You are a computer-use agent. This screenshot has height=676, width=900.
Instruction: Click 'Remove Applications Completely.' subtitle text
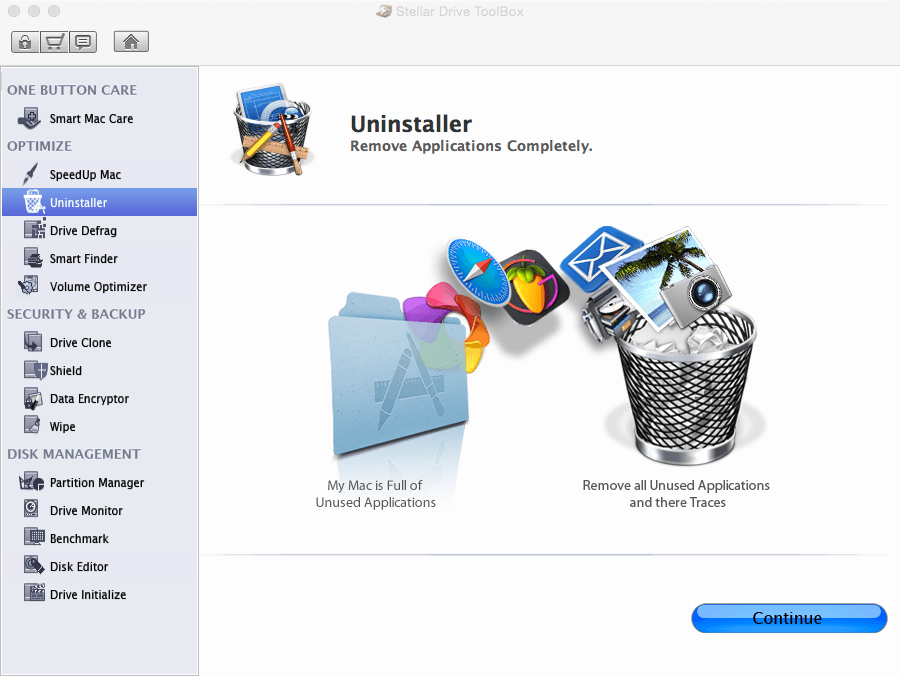point(471,146)
